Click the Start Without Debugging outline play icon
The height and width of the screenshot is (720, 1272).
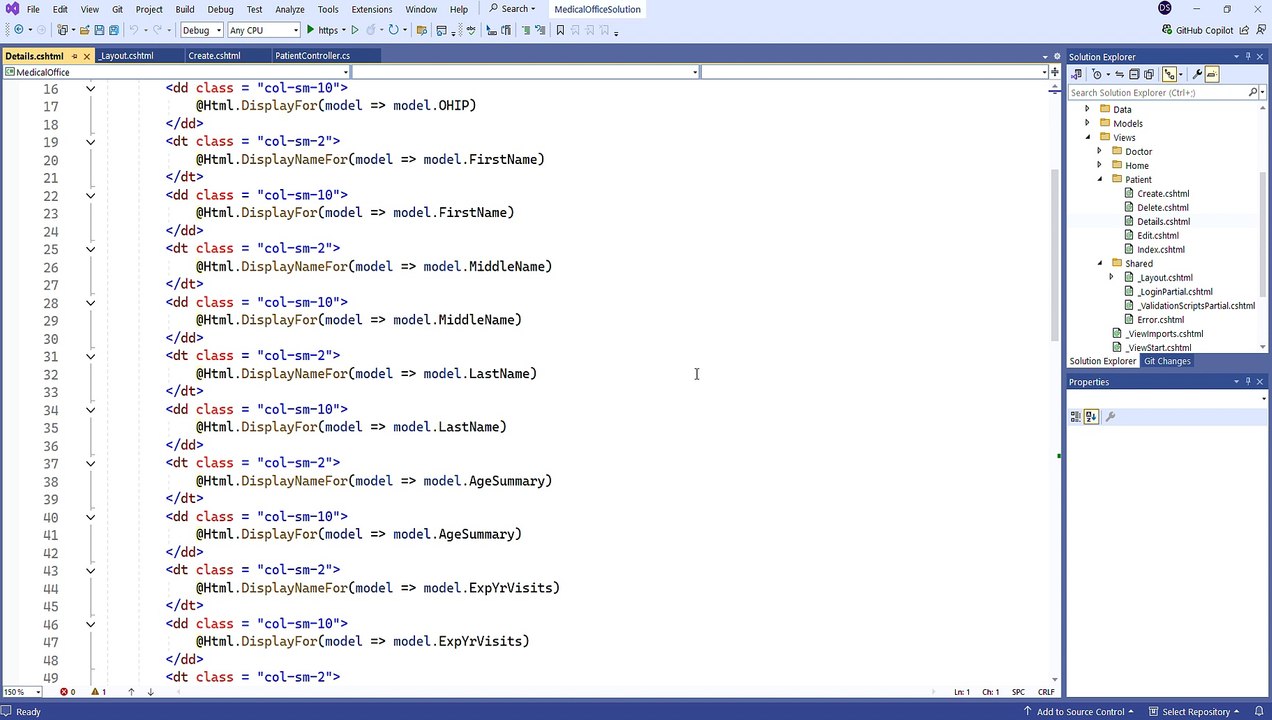pos(354,30)
